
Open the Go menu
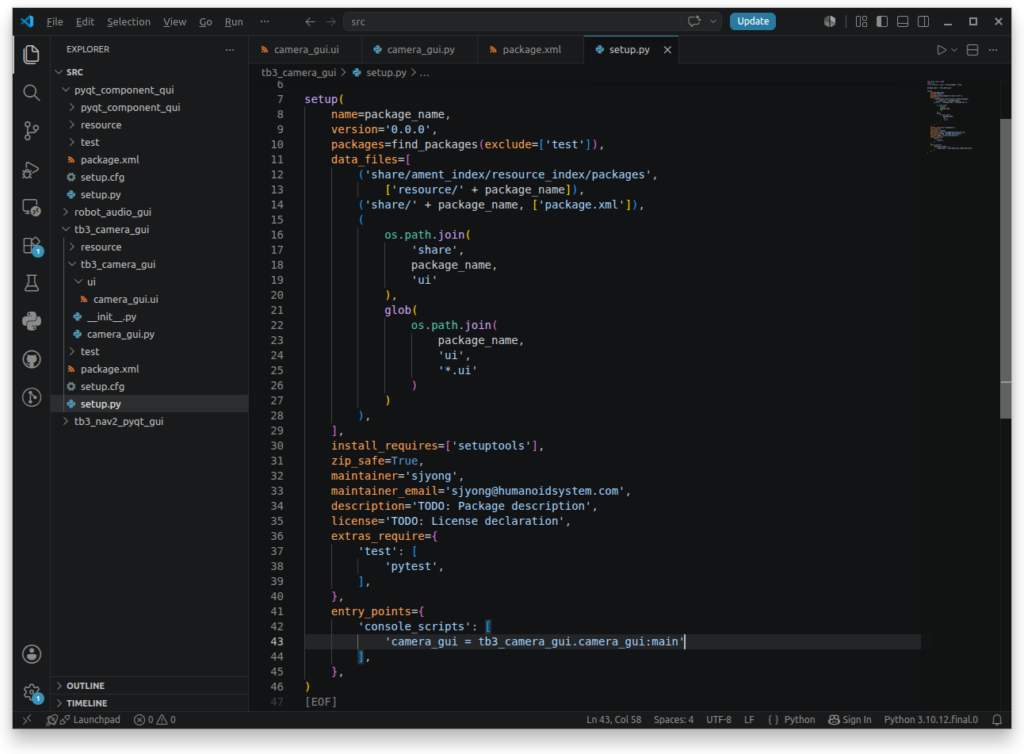tap(206, 22)
